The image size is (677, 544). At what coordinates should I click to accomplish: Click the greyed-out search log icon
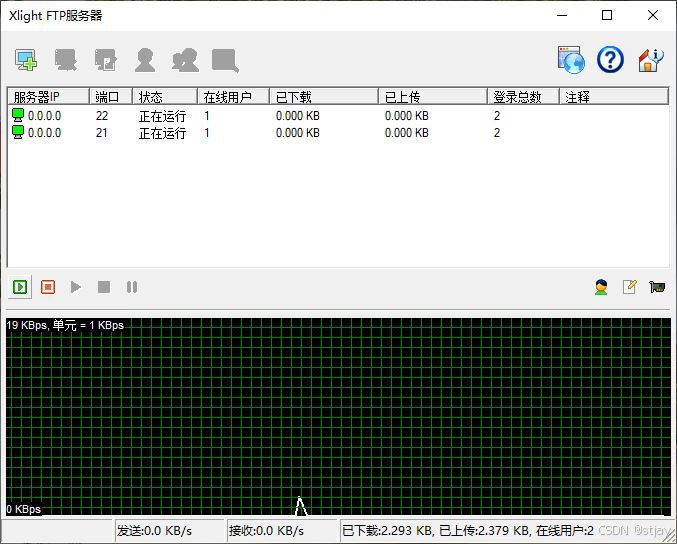(x=225, y=60)
